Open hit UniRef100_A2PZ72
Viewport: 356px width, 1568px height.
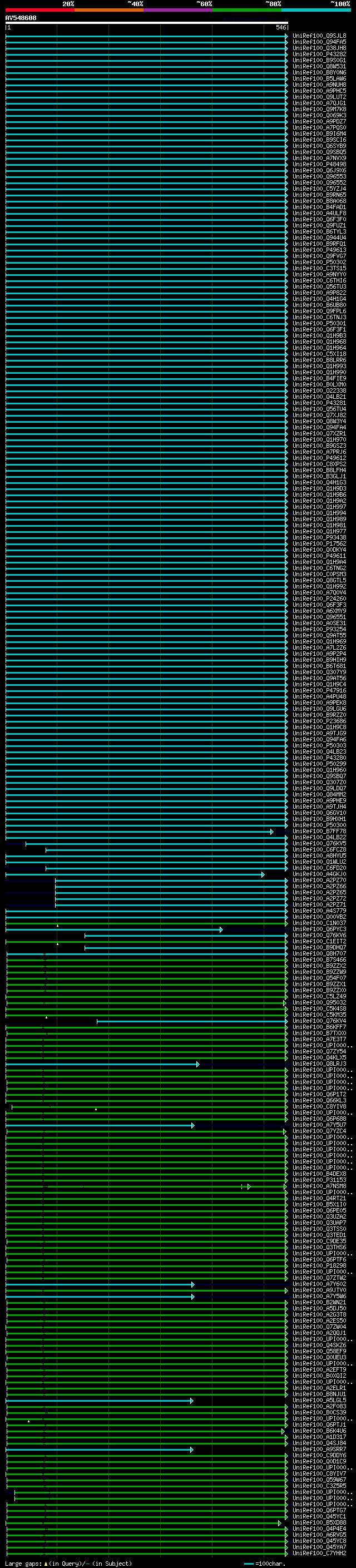tap(319, 898)
